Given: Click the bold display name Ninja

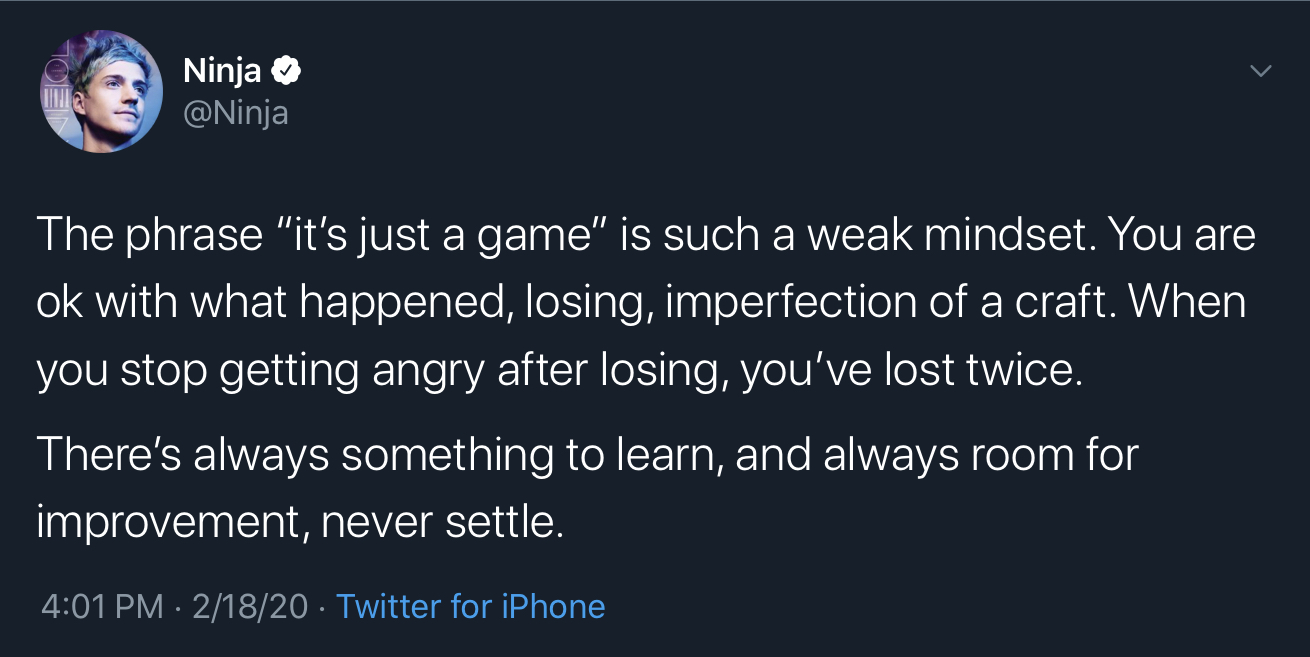Looking at the screenshot, I should (222, 70).
